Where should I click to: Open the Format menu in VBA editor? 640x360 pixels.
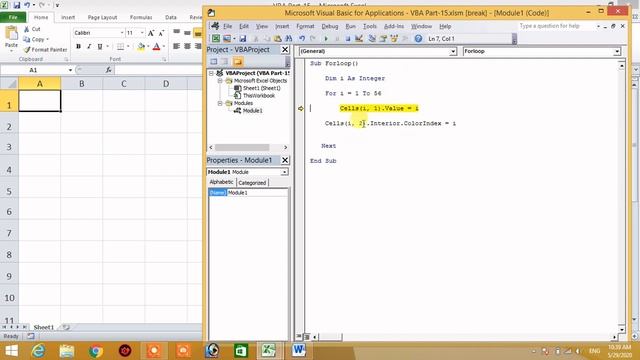(x=305, y=26)
